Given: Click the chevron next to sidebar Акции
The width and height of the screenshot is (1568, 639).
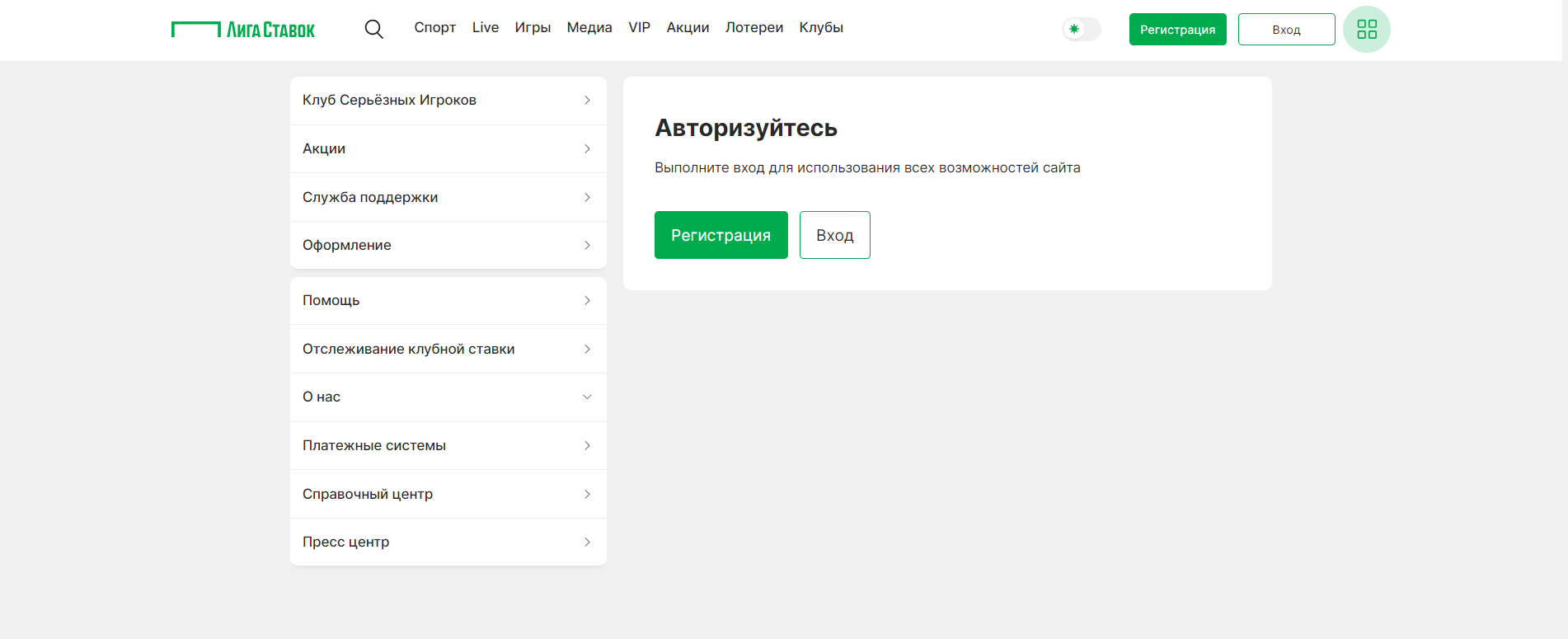Looking at the screenshot, I should click(587, 148).
